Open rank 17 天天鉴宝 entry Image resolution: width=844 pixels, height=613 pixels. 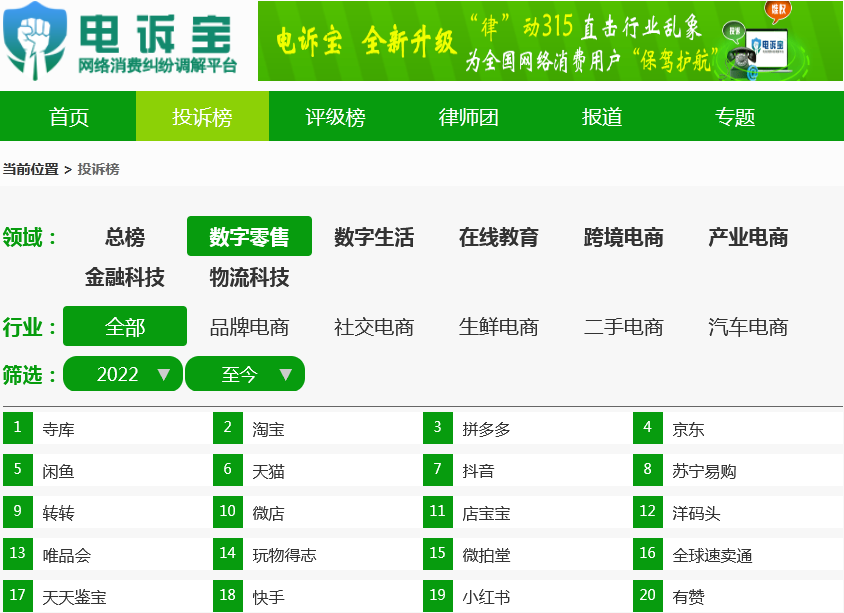(x=106, y=596)
